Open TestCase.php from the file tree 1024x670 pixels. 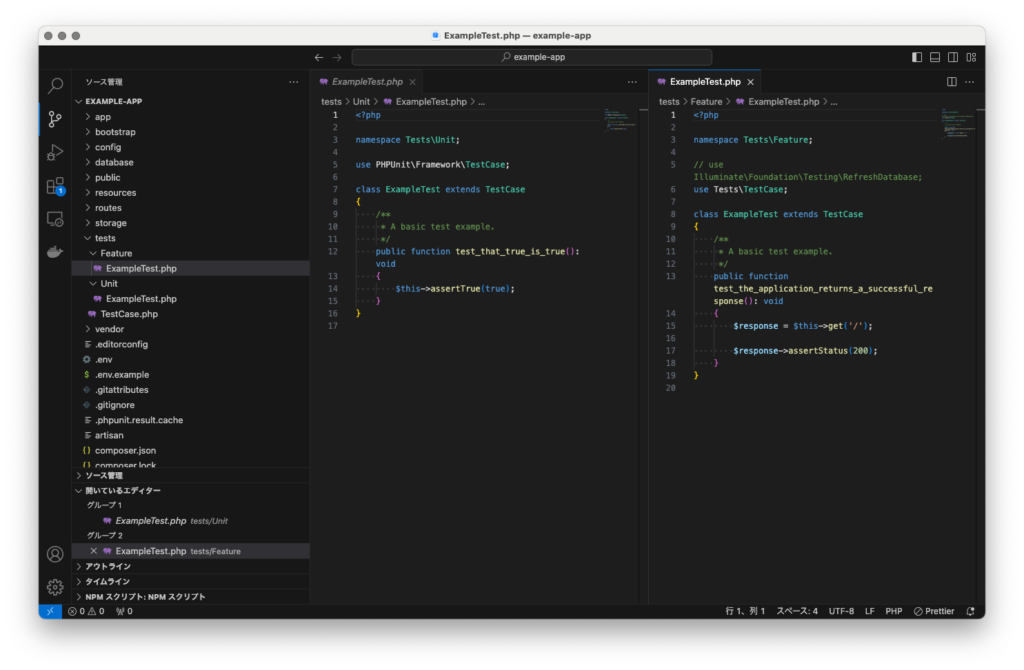129,314
